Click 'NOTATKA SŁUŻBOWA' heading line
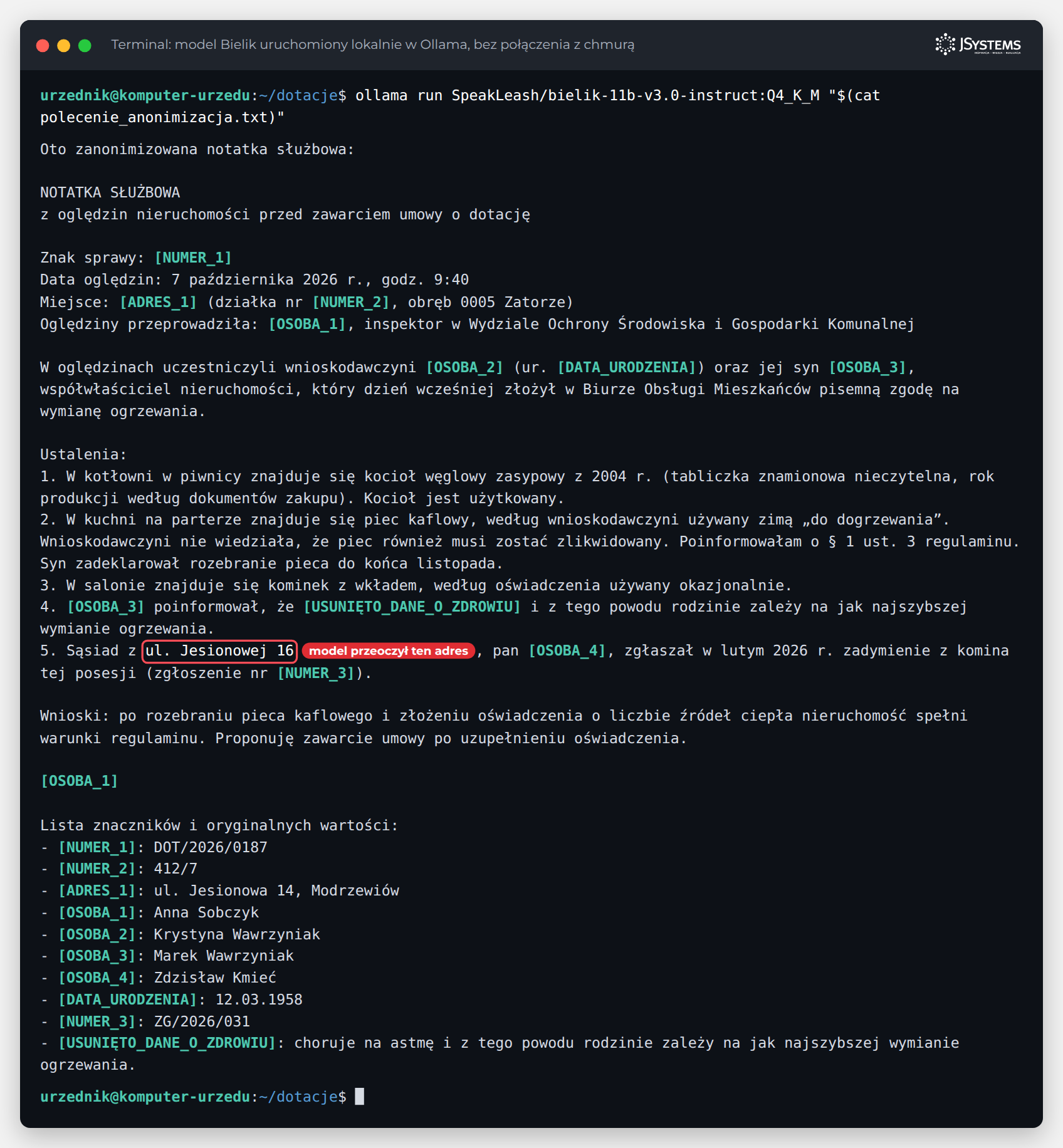The height and width of the screenshot is (1148, 1063). click(x=110, y=192)
